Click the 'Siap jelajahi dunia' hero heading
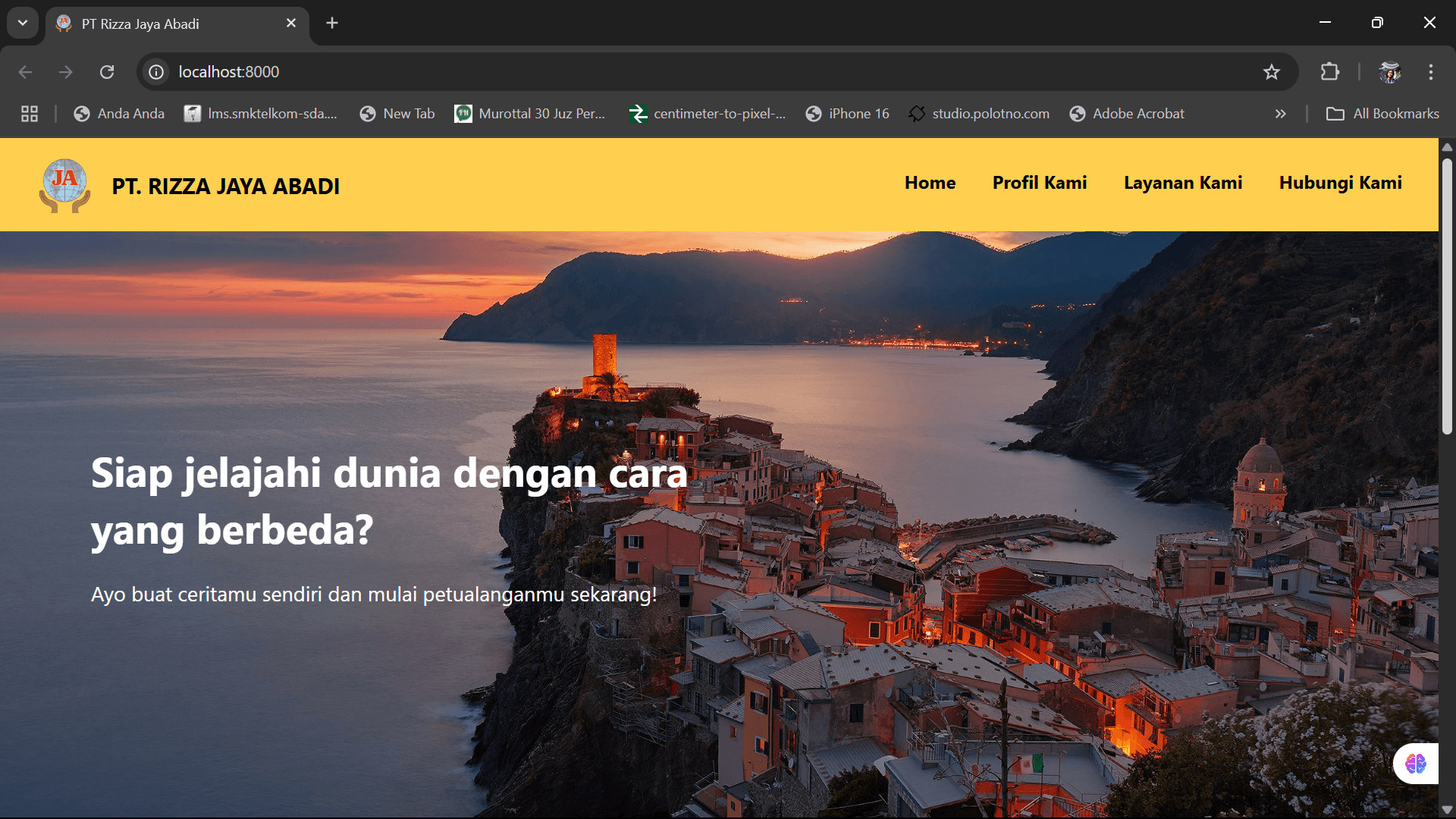 pyautogui.click(x=389, y=501)
